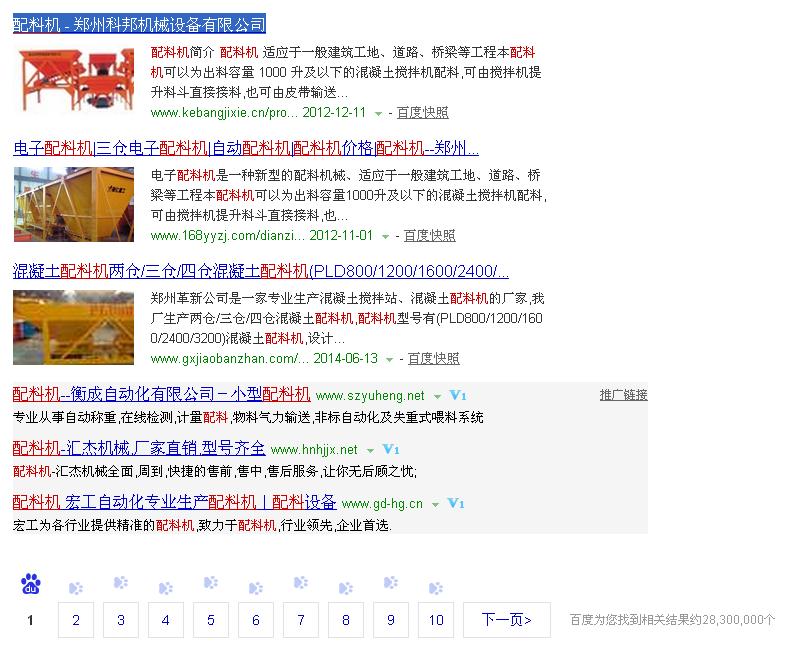Expand dropdown arrow next to gxjiaobanzhan.com 2014-06-13

(x=389, y=359)
